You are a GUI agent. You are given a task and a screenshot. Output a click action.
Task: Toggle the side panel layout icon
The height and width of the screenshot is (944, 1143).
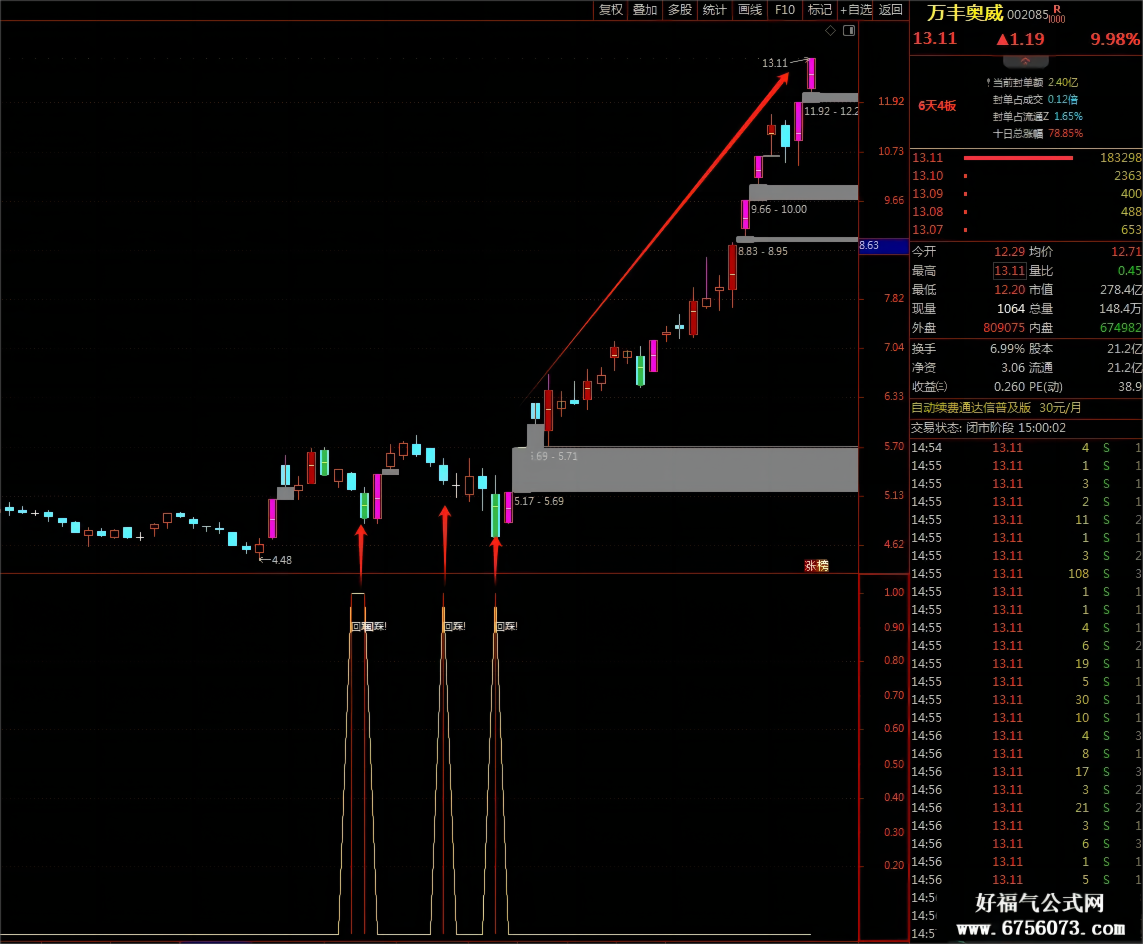click(x=849, y=31)
